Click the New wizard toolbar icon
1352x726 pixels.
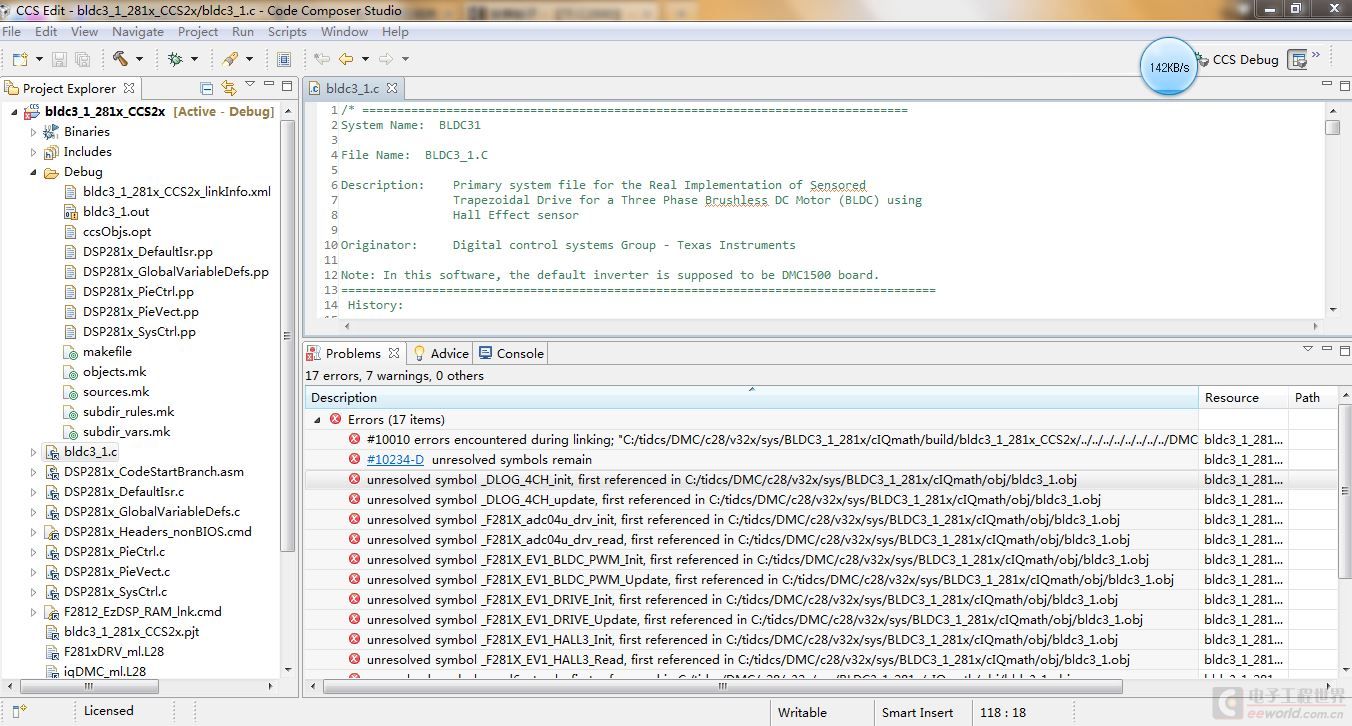click(19, 59)
